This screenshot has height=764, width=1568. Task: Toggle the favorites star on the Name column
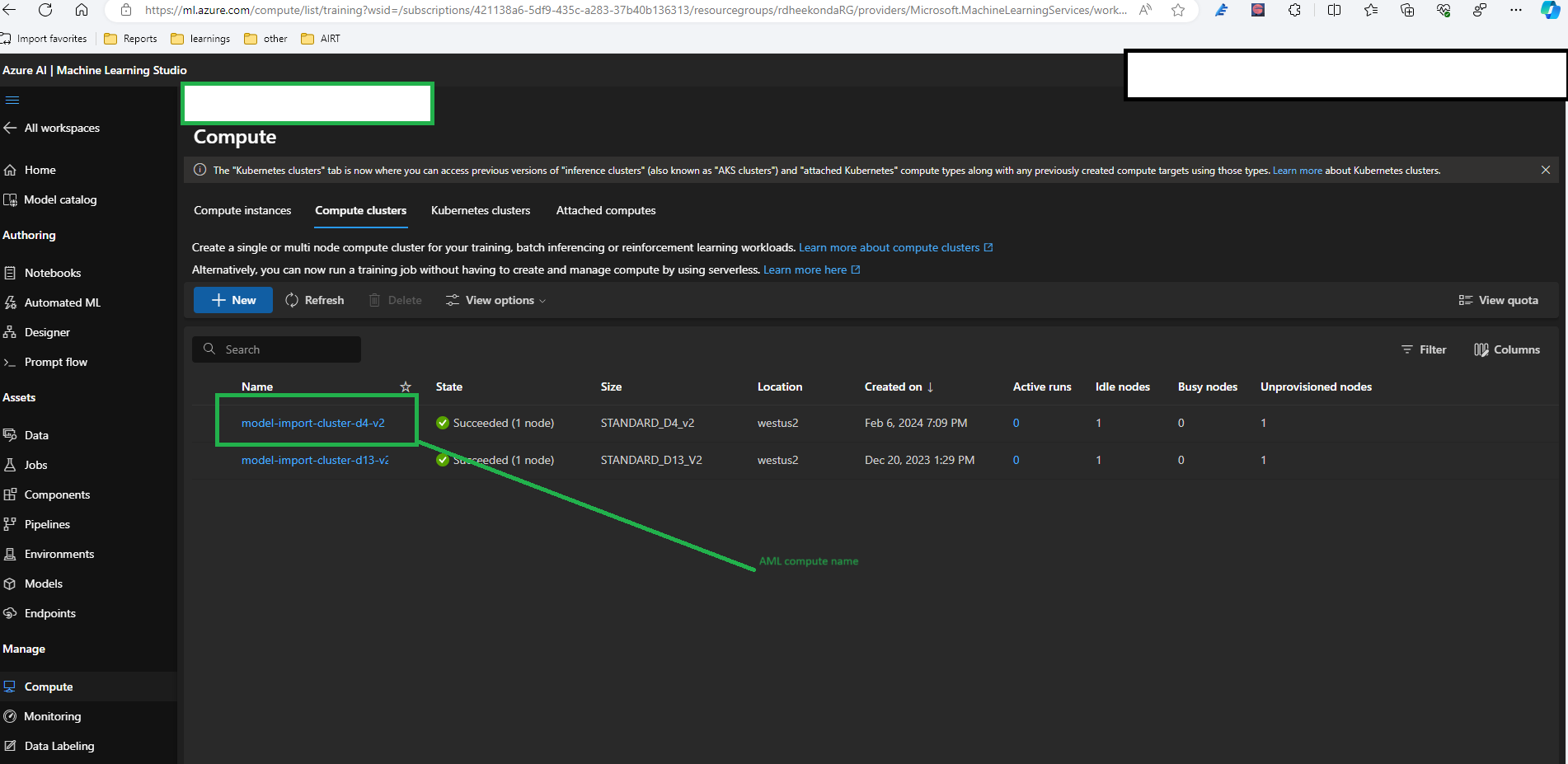(405, 386)
